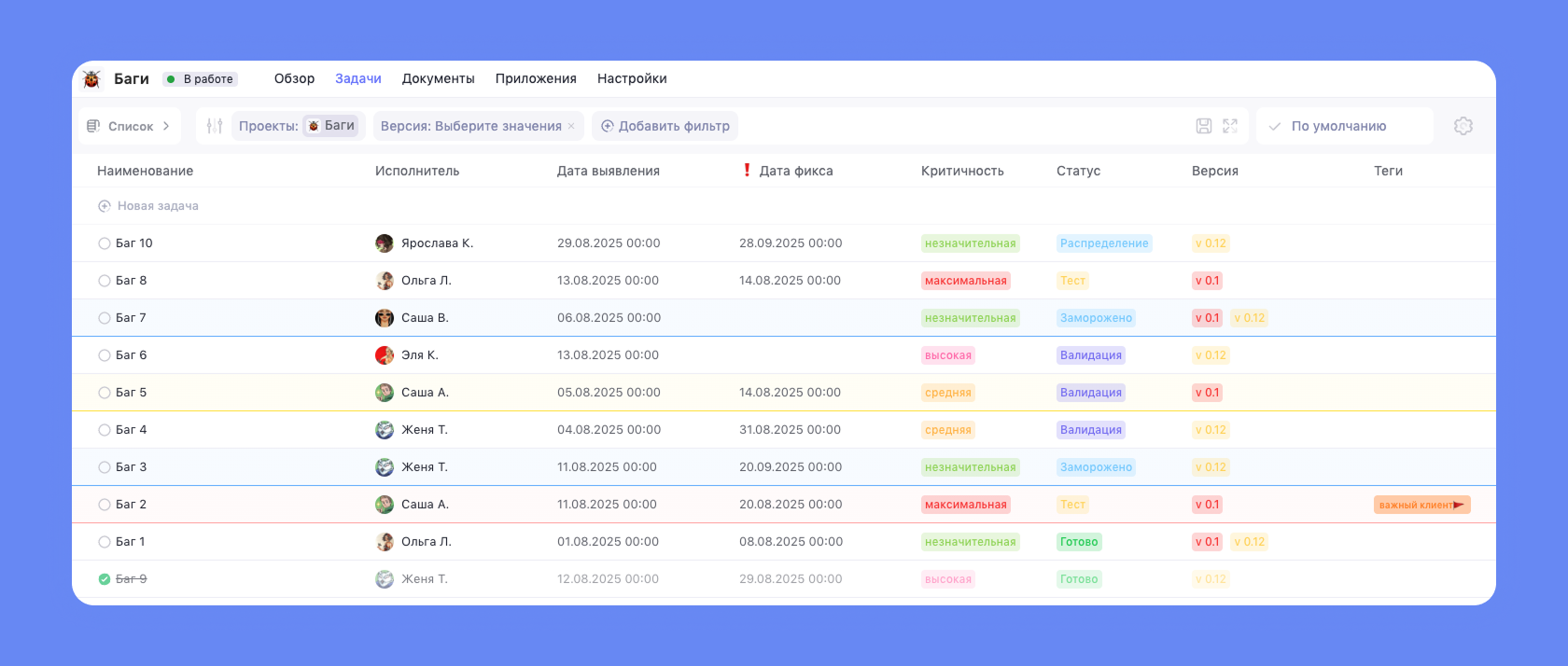1568x666 pixels.
Task: Click Новая задача to add a task
Action: pos(157,206)
